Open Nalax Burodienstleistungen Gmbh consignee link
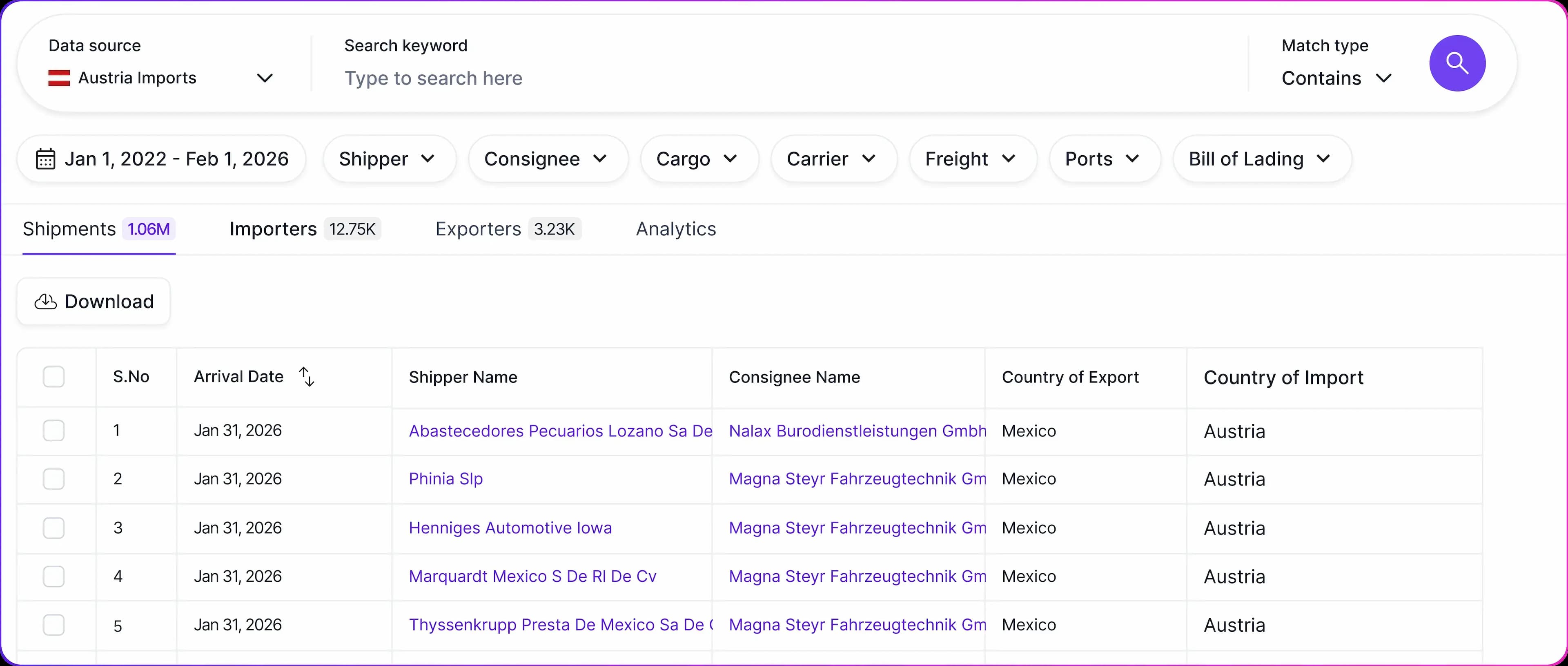 point(856,431)
